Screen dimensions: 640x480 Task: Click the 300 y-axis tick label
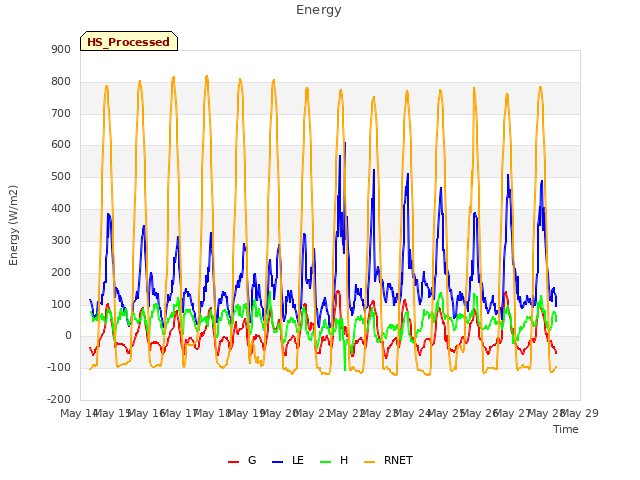point(61,240)
